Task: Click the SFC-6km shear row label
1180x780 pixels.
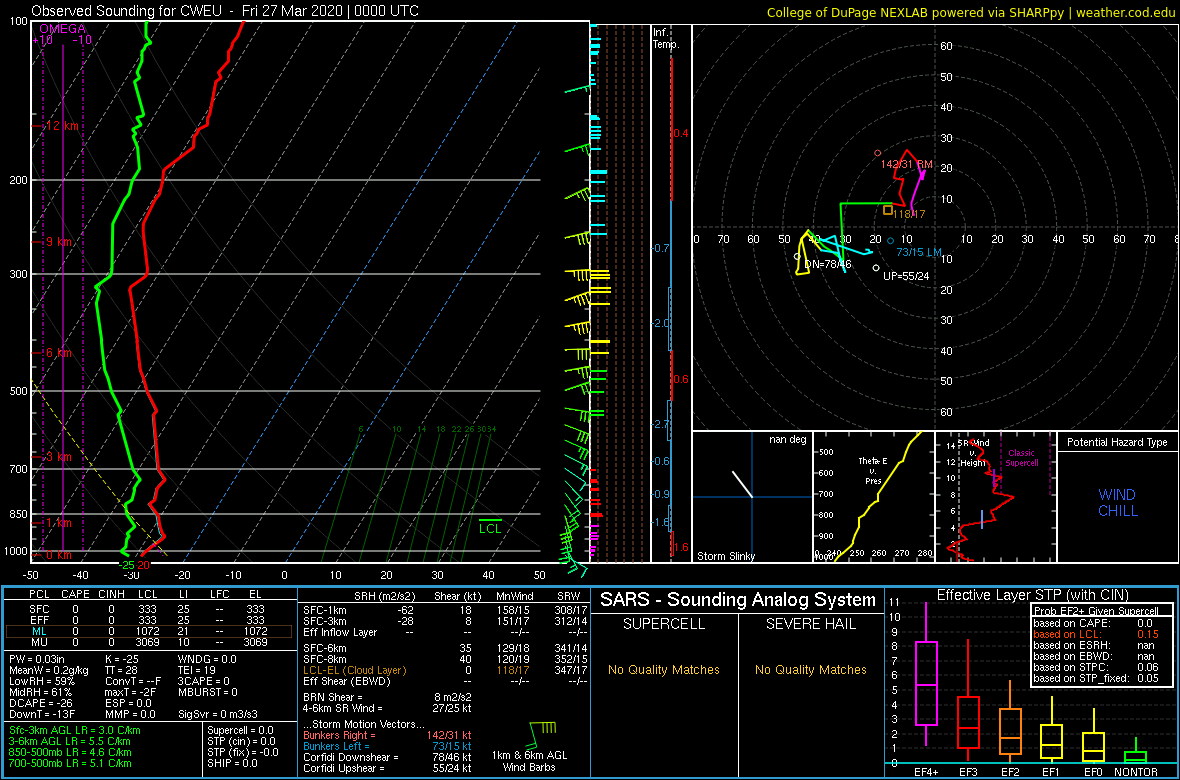Action: (x=325, y=648)
